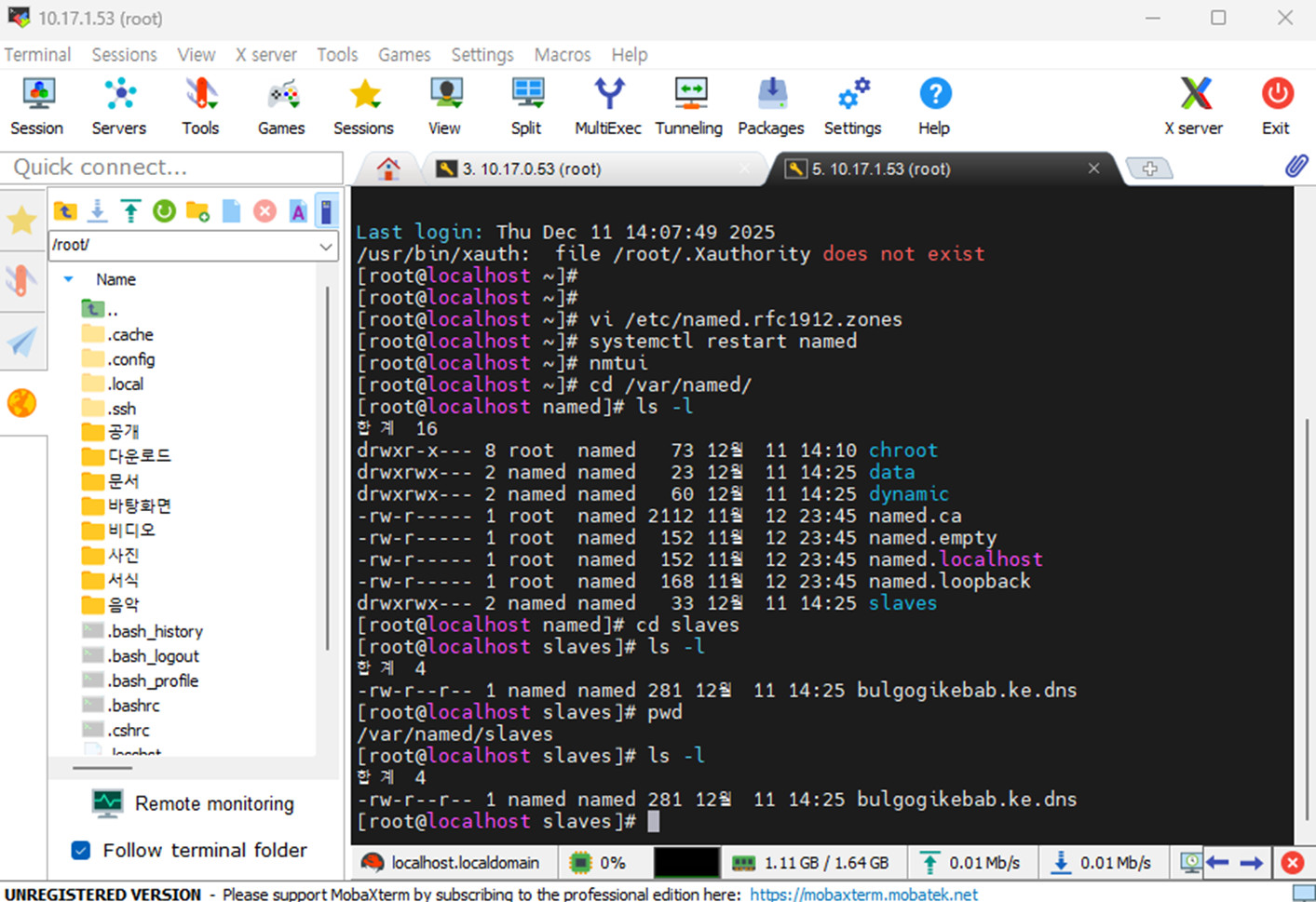
Task: Click the View toolbar icon
Action: (x=445, y=106)
